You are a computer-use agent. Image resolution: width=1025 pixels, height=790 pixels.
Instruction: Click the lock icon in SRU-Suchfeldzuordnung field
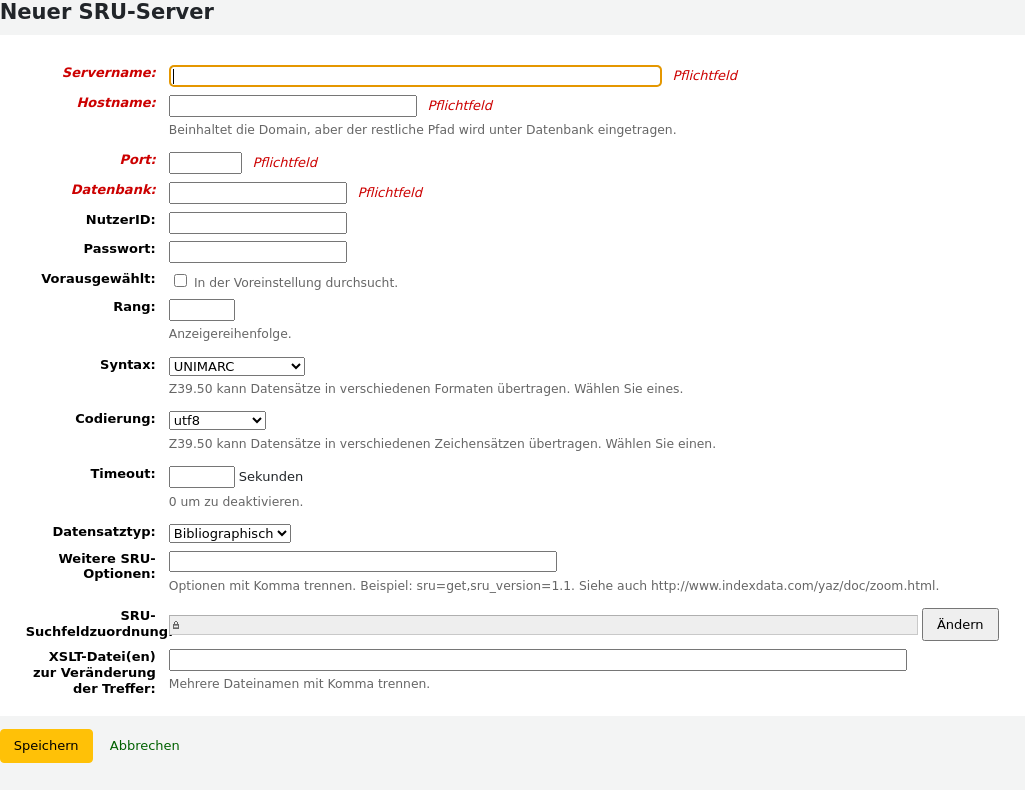point(176,624)
